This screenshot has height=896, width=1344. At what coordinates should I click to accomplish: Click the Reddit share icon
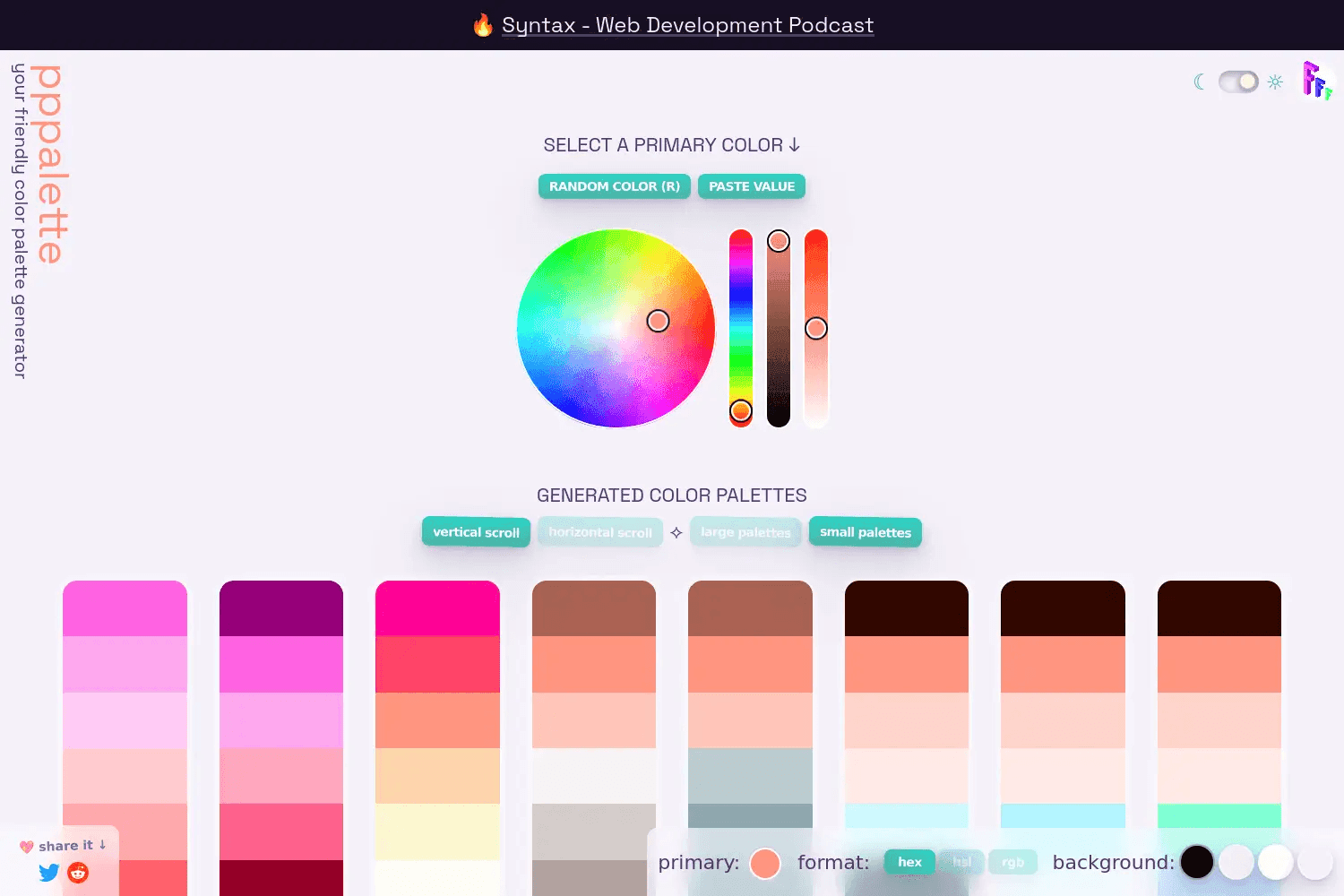click(79, 873)
